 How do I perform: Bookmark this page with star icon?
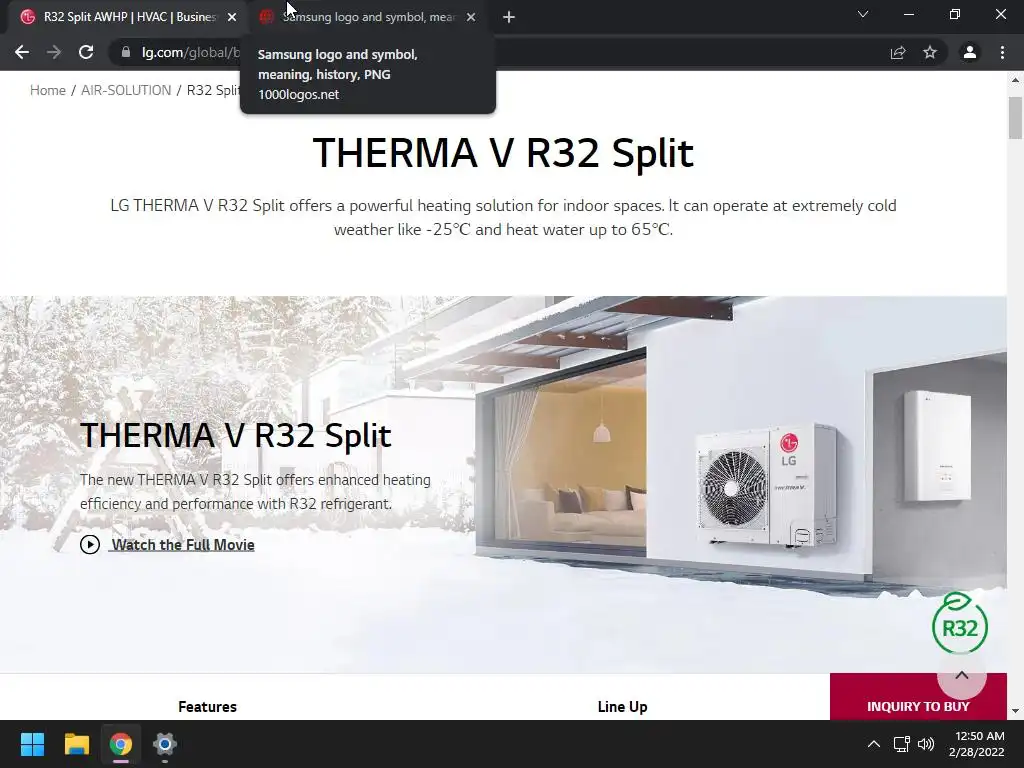click(930, 52)
